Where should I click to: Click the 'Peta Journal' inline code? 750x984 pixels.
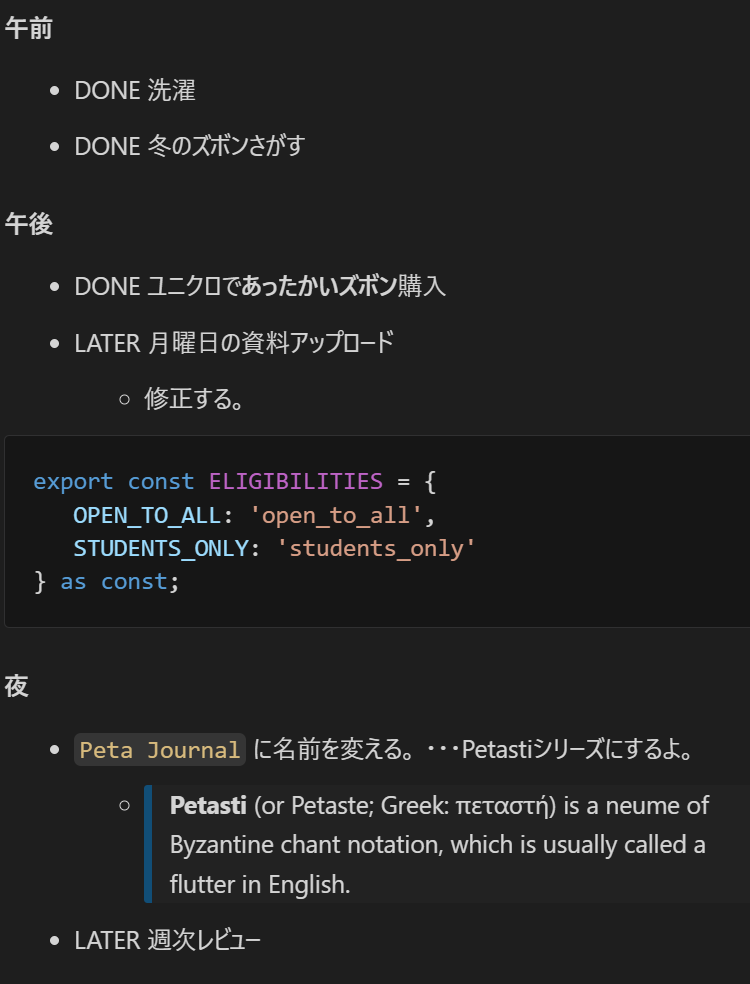[x=159, y=750]
